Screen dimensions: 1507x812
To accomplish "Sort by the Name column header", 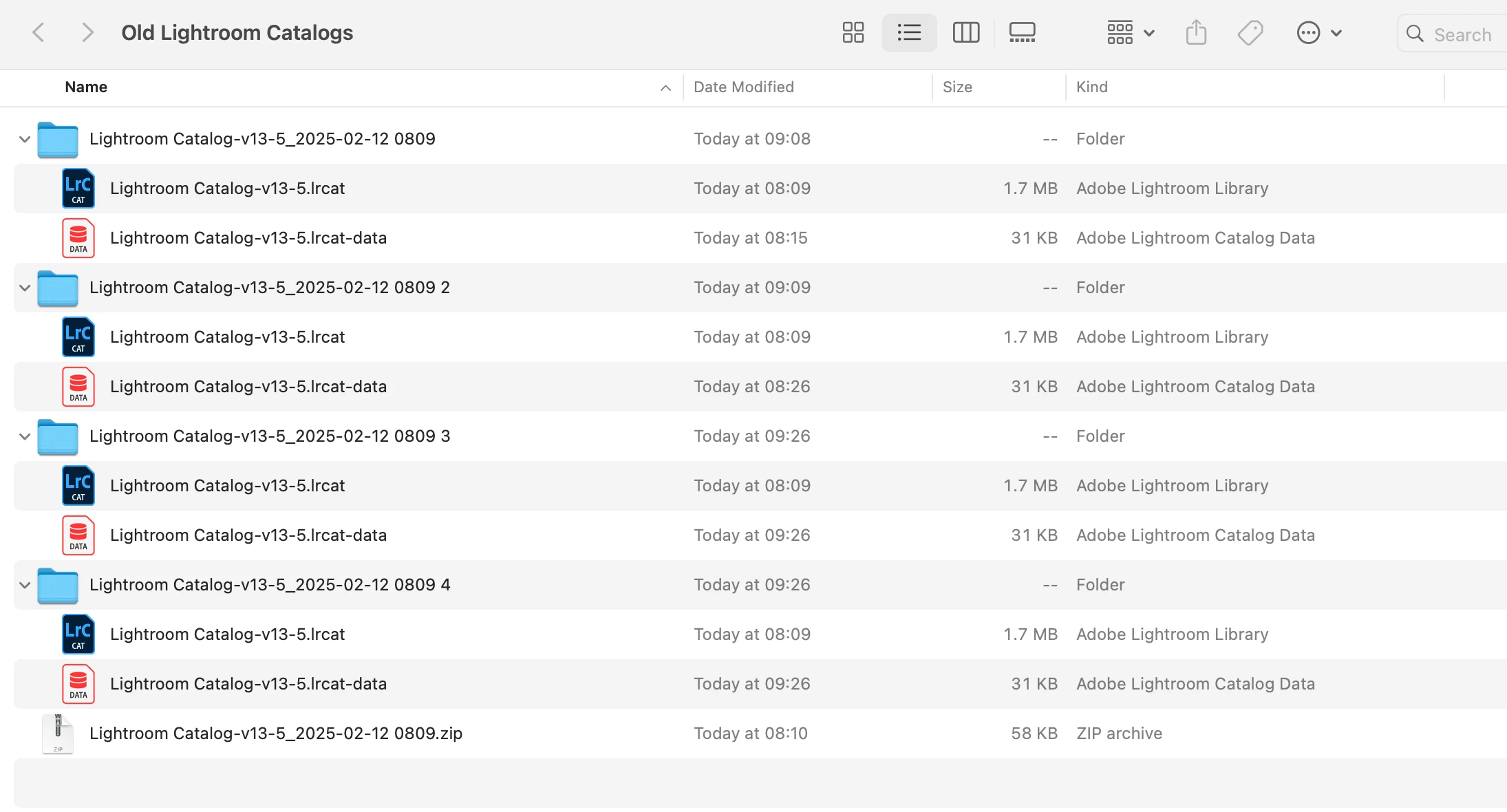I will pos(86,87).
